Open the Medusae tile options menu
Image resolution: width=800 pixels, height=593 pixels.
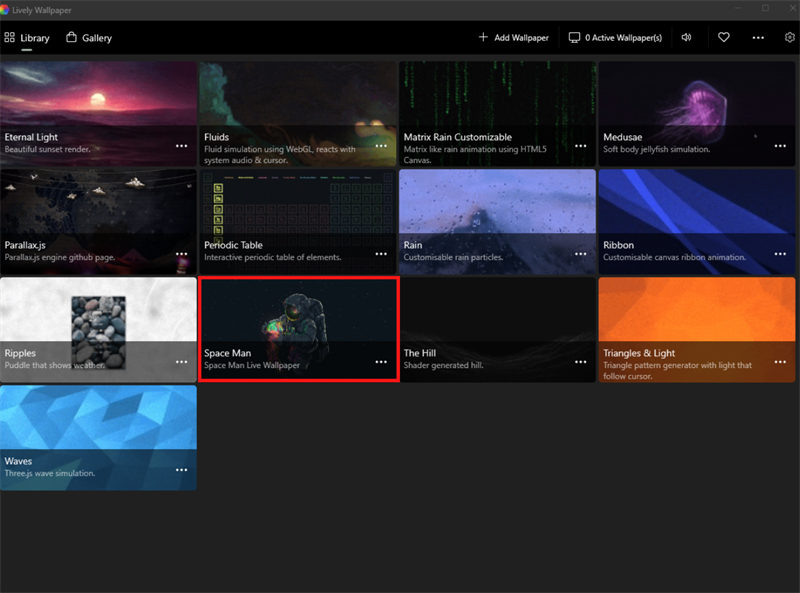pyautogui.click(x=781, y=148)
